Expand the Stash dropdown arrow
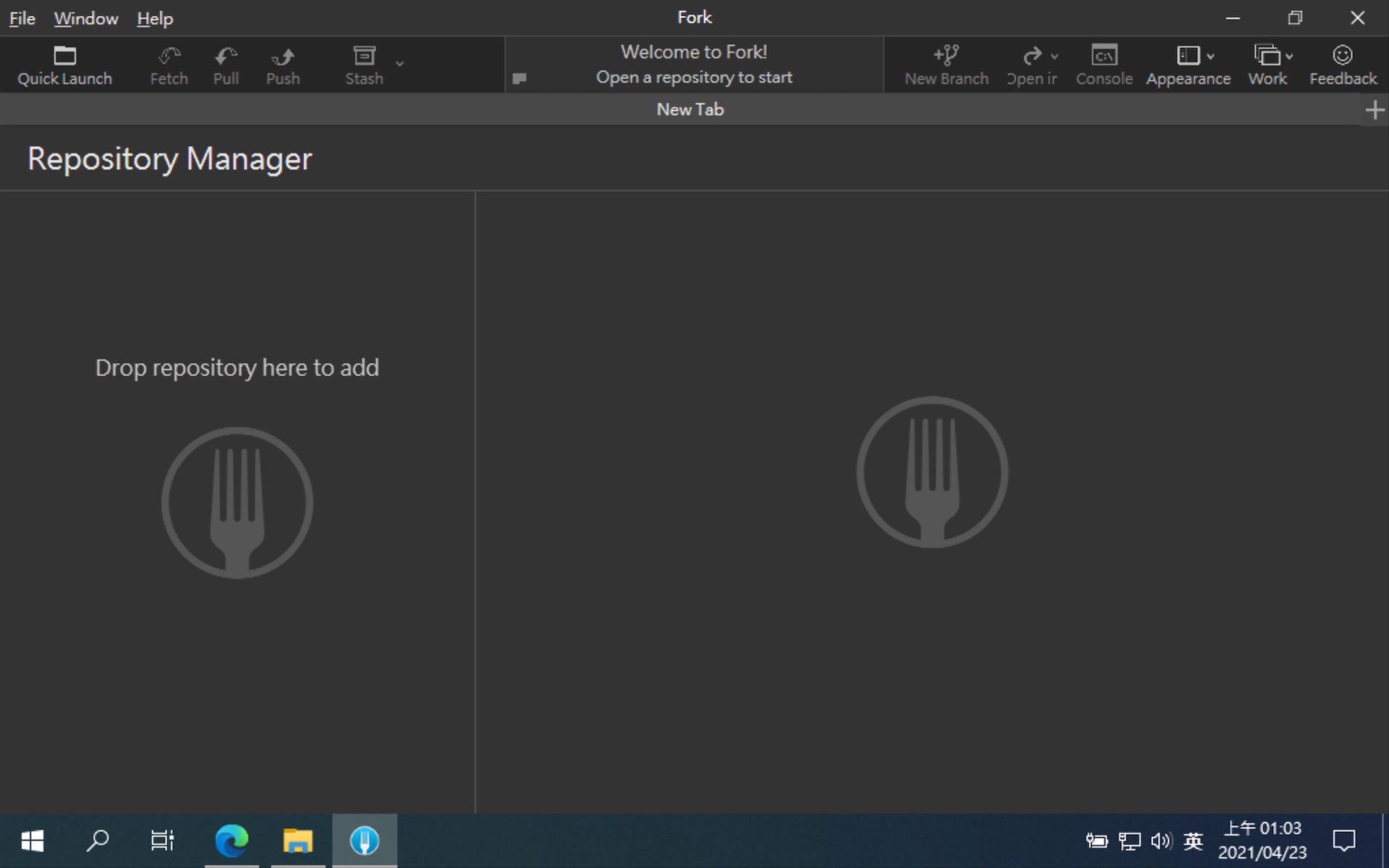Image resolution: width=1389 pixels, height=868 pixels. click(399, 64)
